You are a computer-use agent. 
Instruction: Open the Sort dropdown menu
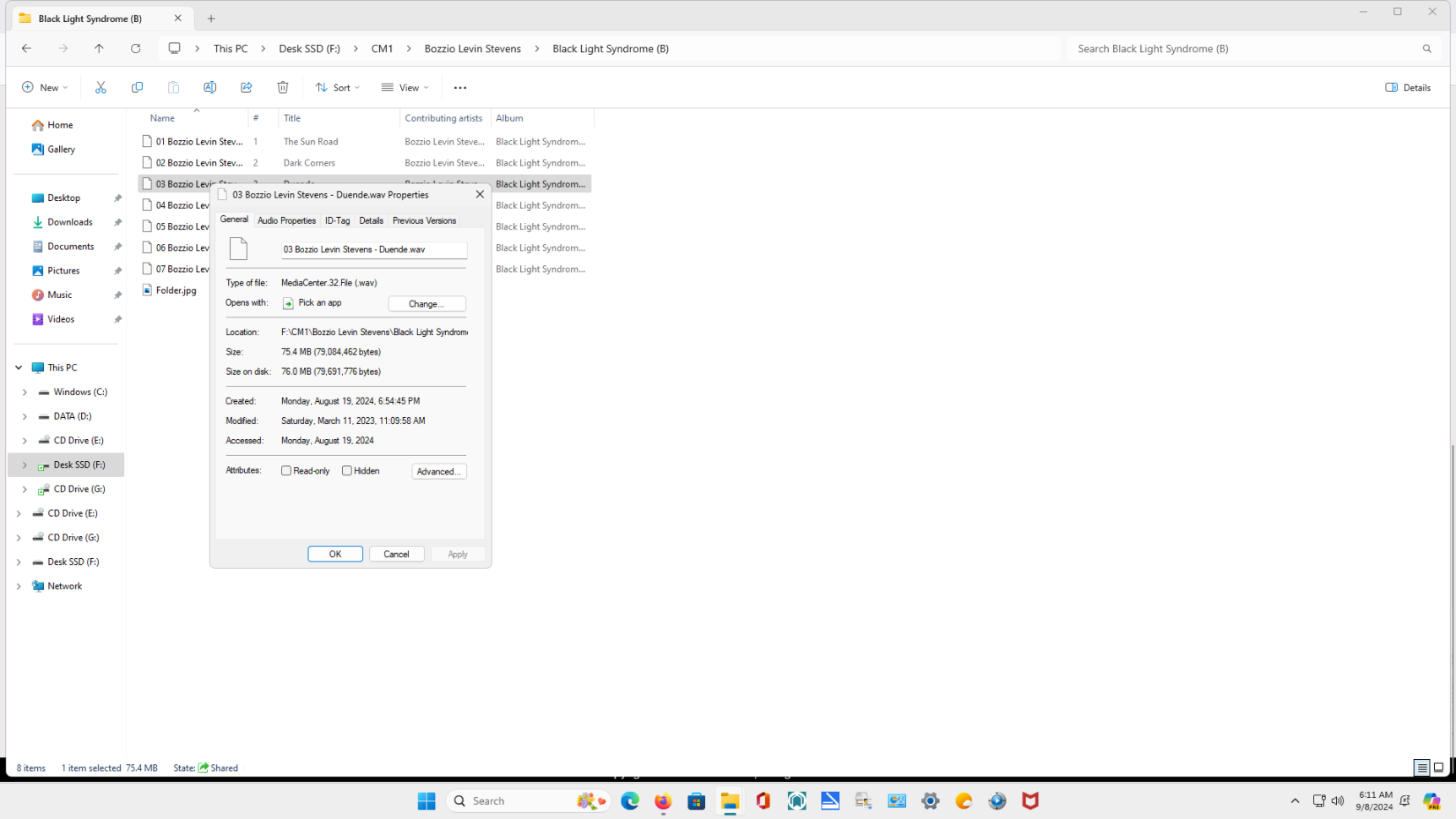tap(337, 88)
